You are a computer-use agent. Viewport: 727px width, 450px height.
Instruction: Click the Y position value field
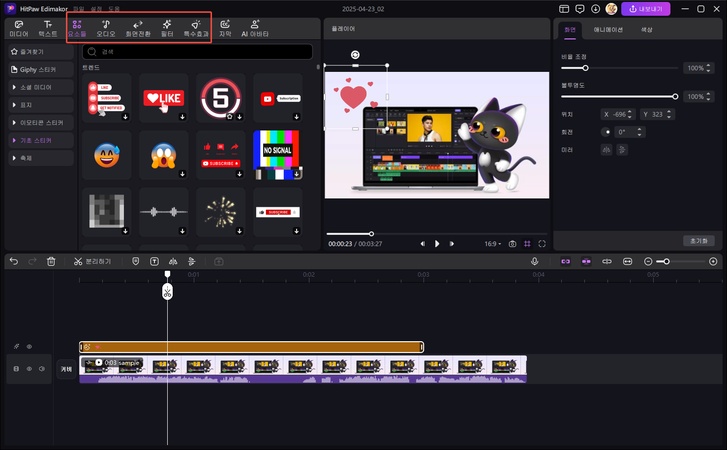[x=657, y=114]
